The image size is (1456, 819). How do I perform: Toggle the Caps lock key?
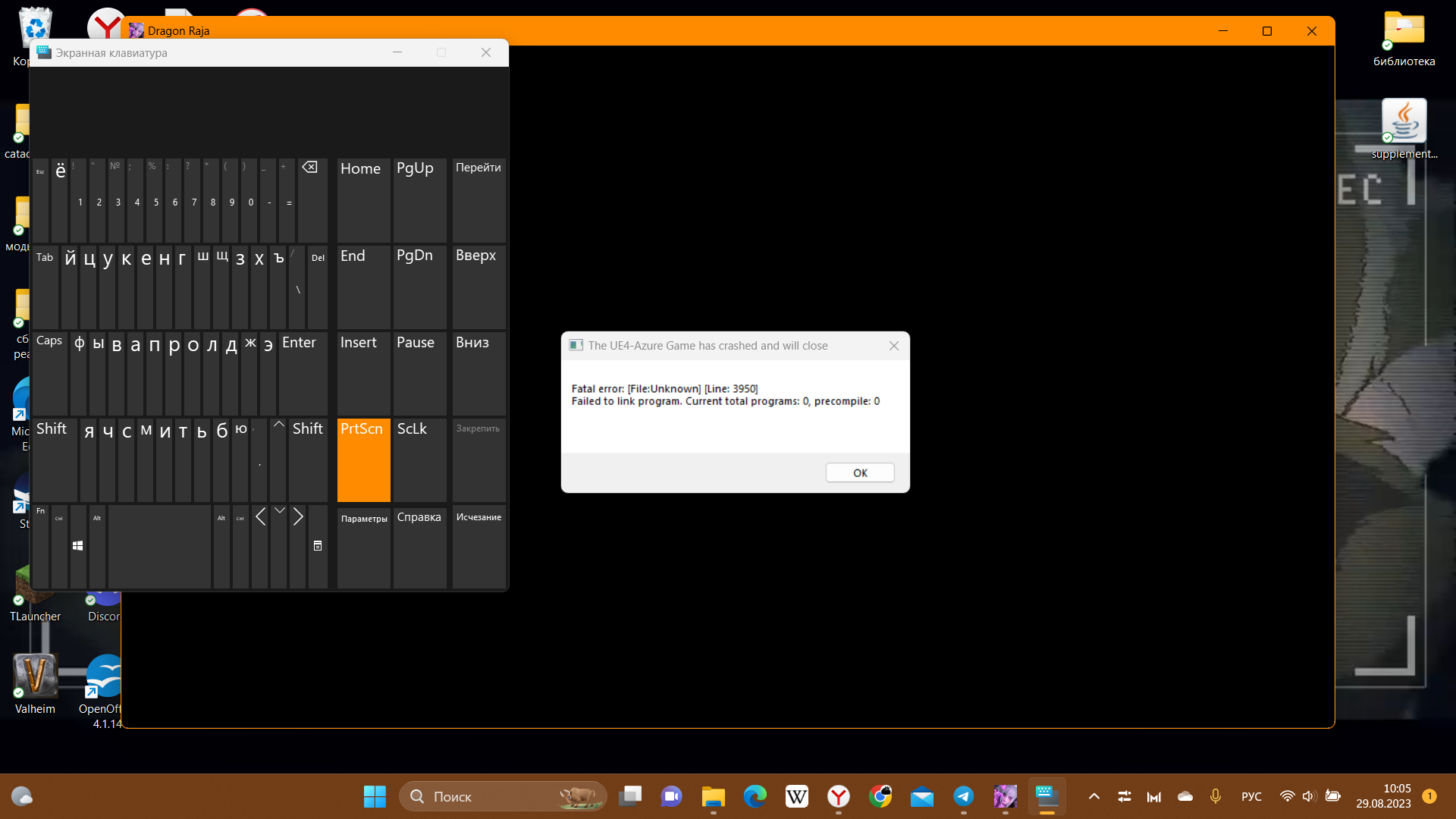tap(50, 372)
